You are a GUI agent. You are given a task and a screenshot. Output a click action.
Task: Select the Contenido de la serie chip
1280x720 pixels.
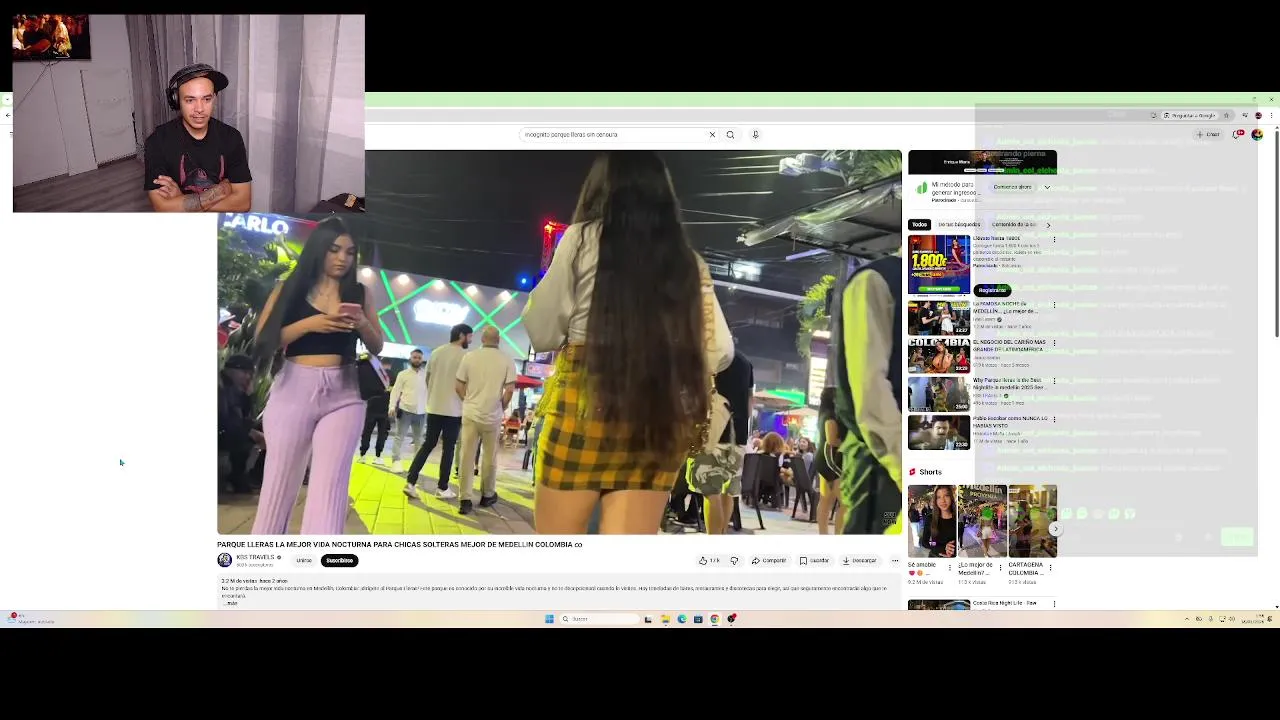pyautogui.click(x=1013, y=224)
